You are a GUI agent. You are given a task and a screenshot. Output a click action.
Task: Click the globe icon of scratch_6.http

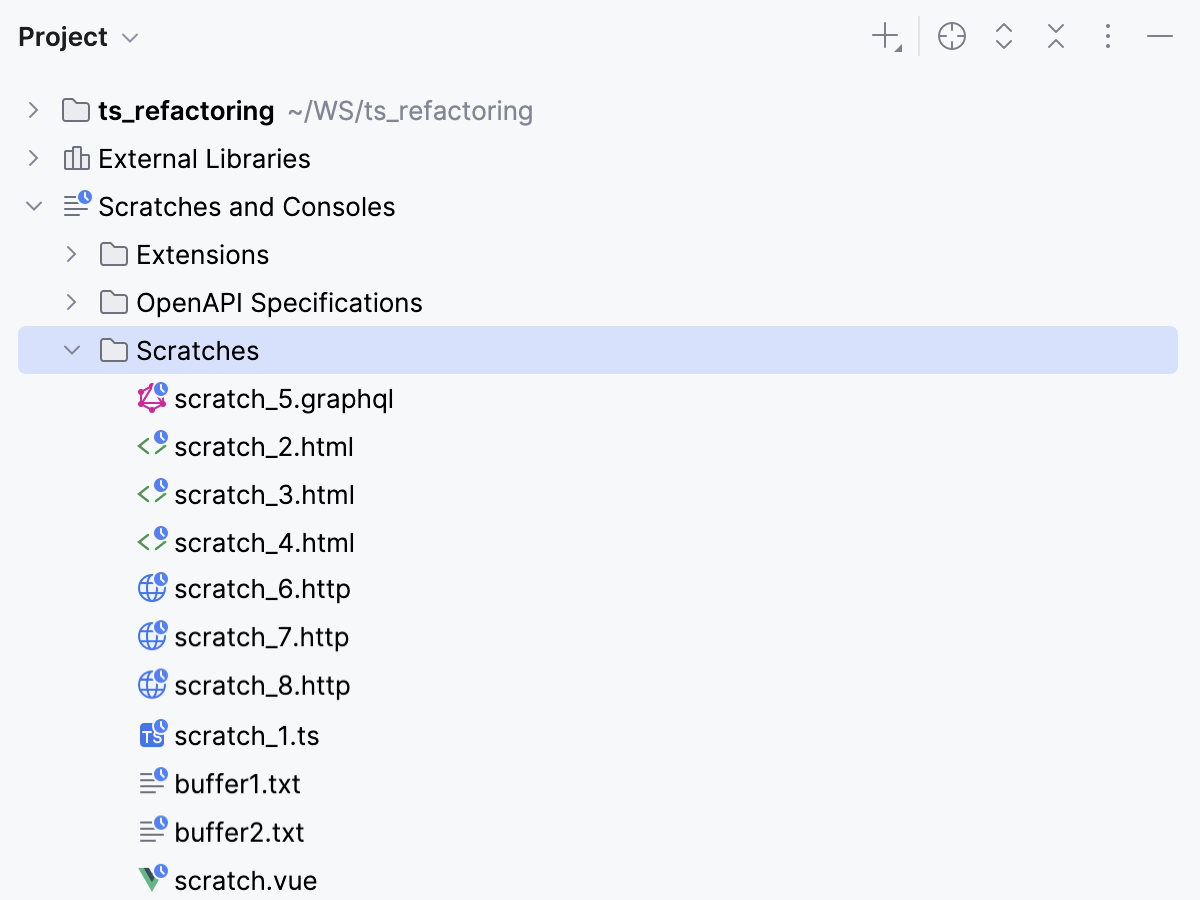(152, 589)
